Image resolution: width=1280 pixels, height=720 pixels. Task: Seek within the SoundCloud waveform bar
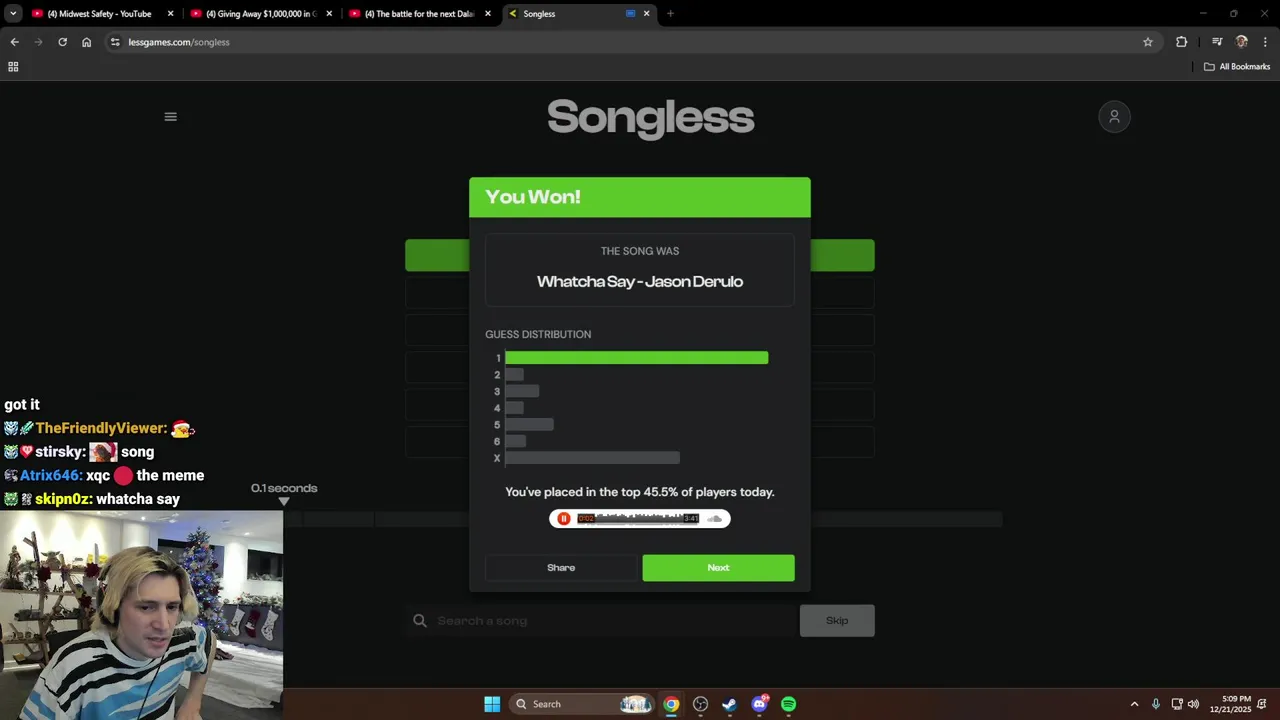[640, 518]
